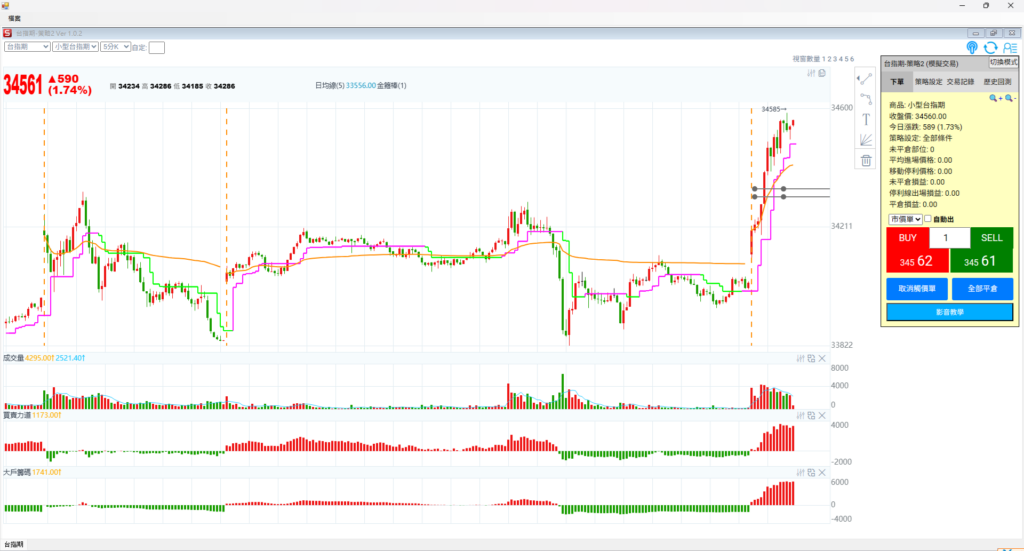Zoom in with the magnifier plus icon
This screenshot has height=551, width=1024.
(x=995, y=98)
